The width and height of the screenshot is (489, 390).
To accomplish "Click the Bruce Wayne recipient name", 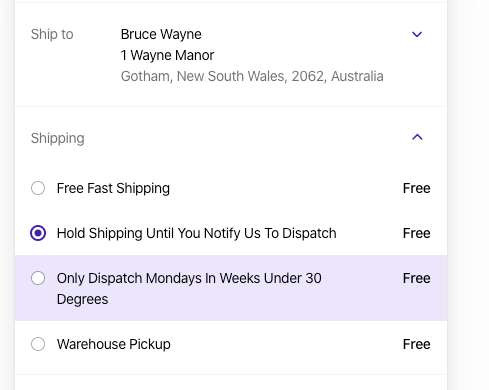I will point(161,34).
